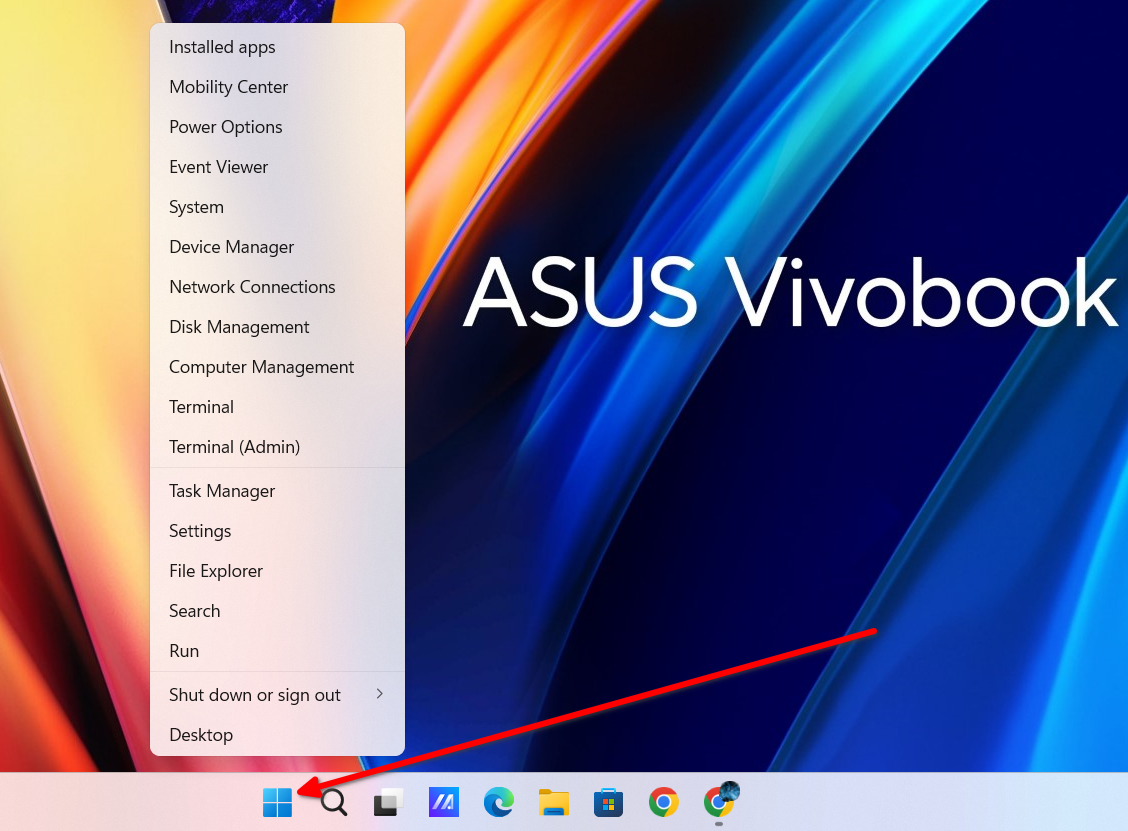Choose Power Options
Viewport: 1128px width, 831px height.
[x=277, y=127]
